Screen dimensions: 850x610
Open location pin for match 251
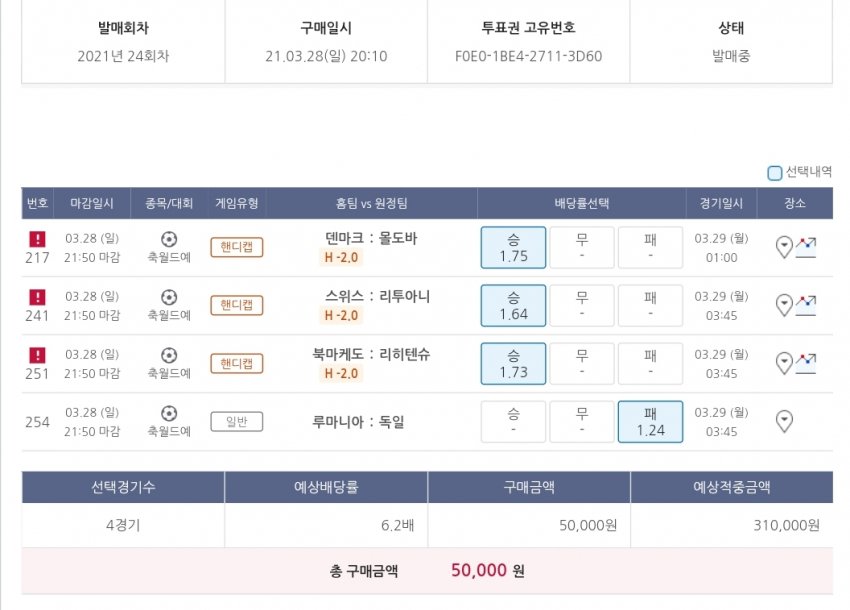point(784,362)
